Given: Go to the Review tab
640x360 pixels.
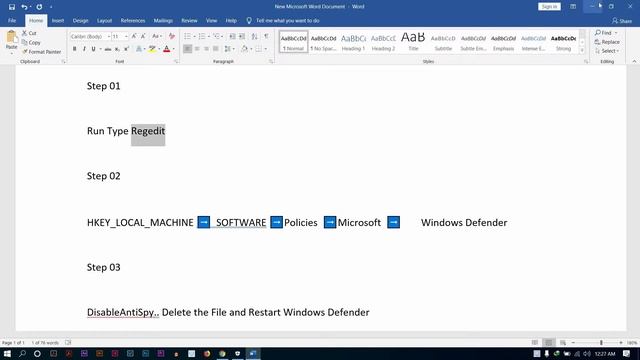Looking at the screenshot, I should [x=189, y=20].
